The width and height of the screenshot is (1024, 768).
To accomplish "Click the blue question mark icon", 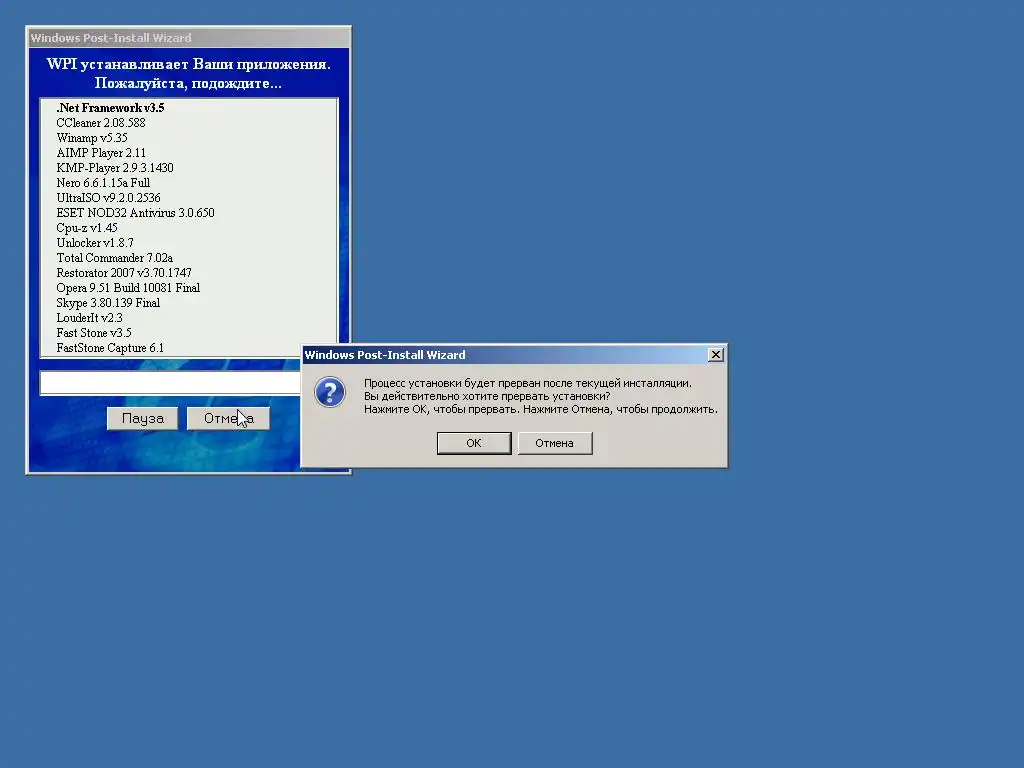I will (x=330, y=392).
